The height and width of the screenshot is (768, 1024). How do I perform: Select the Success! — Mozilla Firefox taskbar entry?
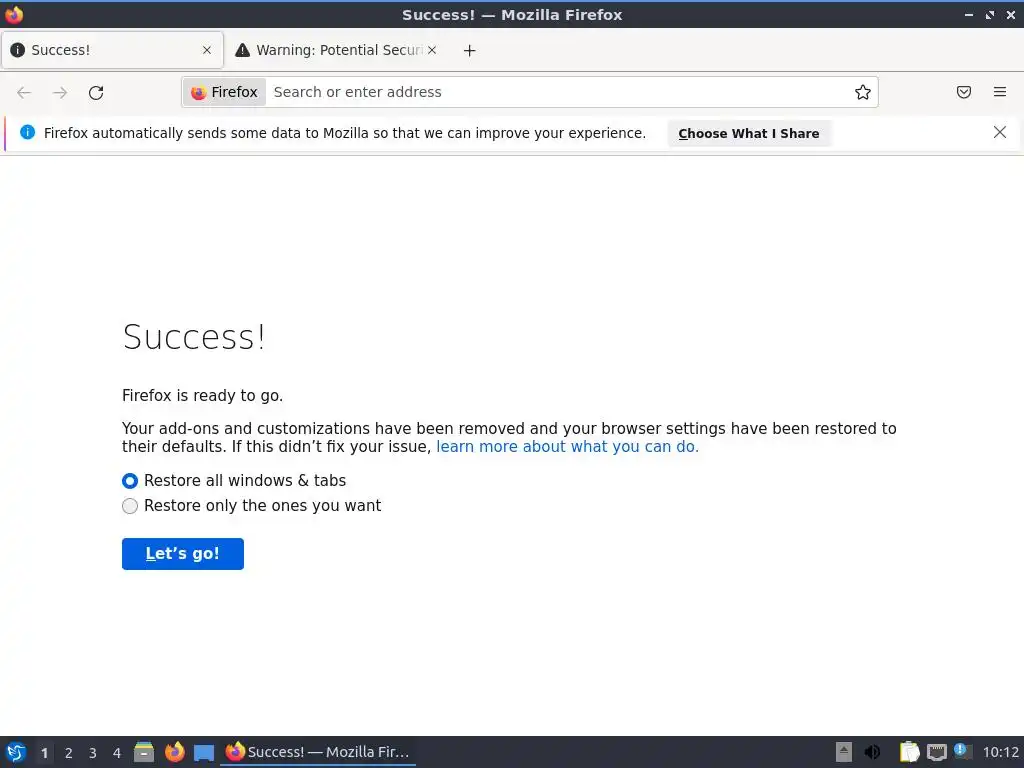tap(318, 752)
